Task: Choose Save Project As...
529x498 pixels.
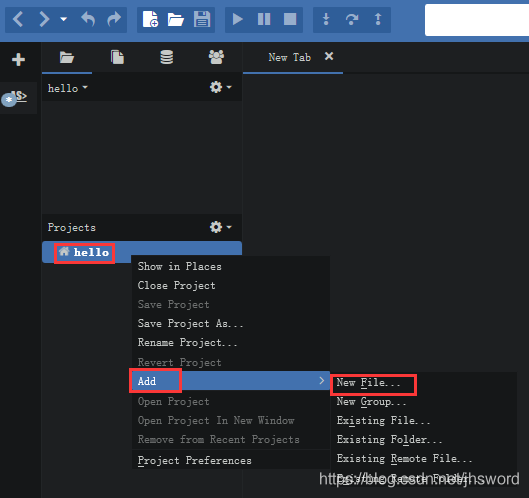Action: pos(230,324)
